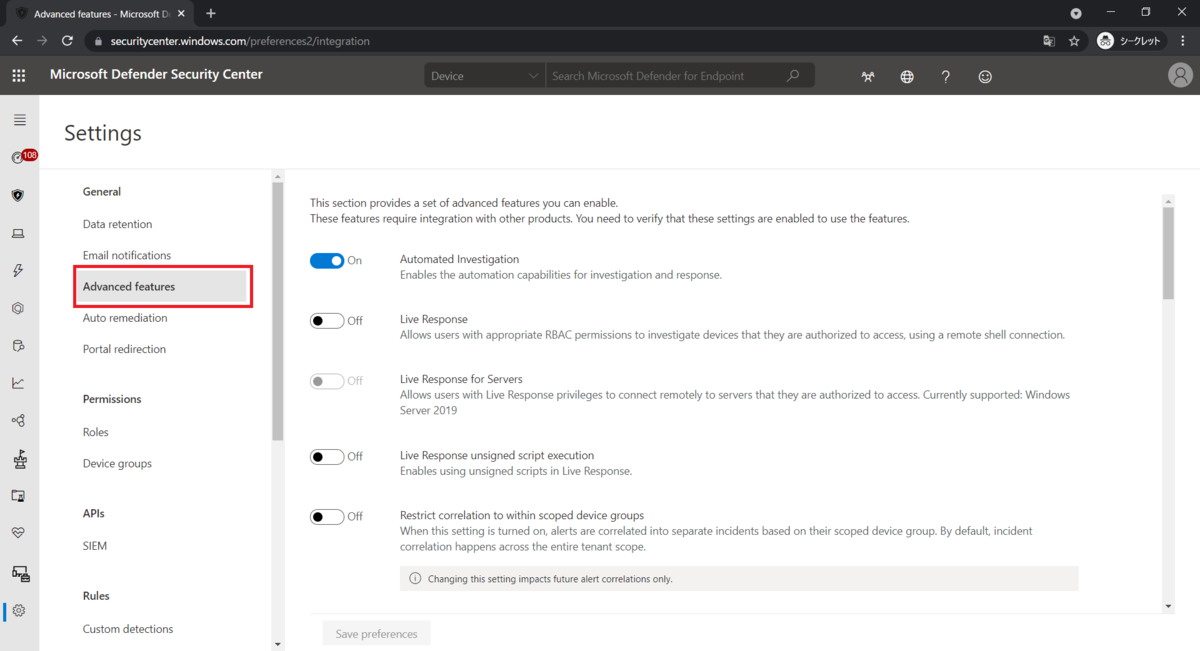Select Email notifications settings item
The image size is (1200, 651).
coord(127,255)
